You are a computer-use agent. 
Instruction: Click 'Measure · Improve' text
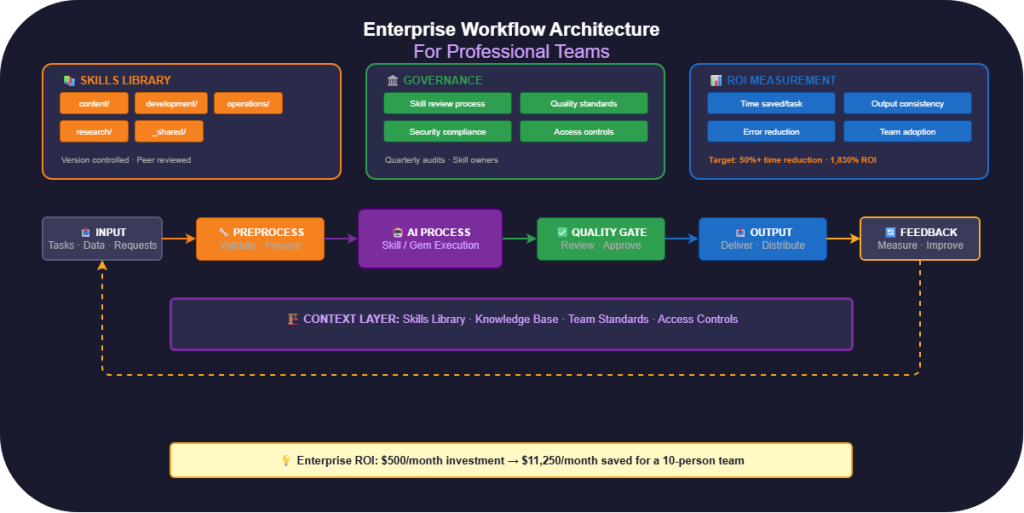coord(920,245)
